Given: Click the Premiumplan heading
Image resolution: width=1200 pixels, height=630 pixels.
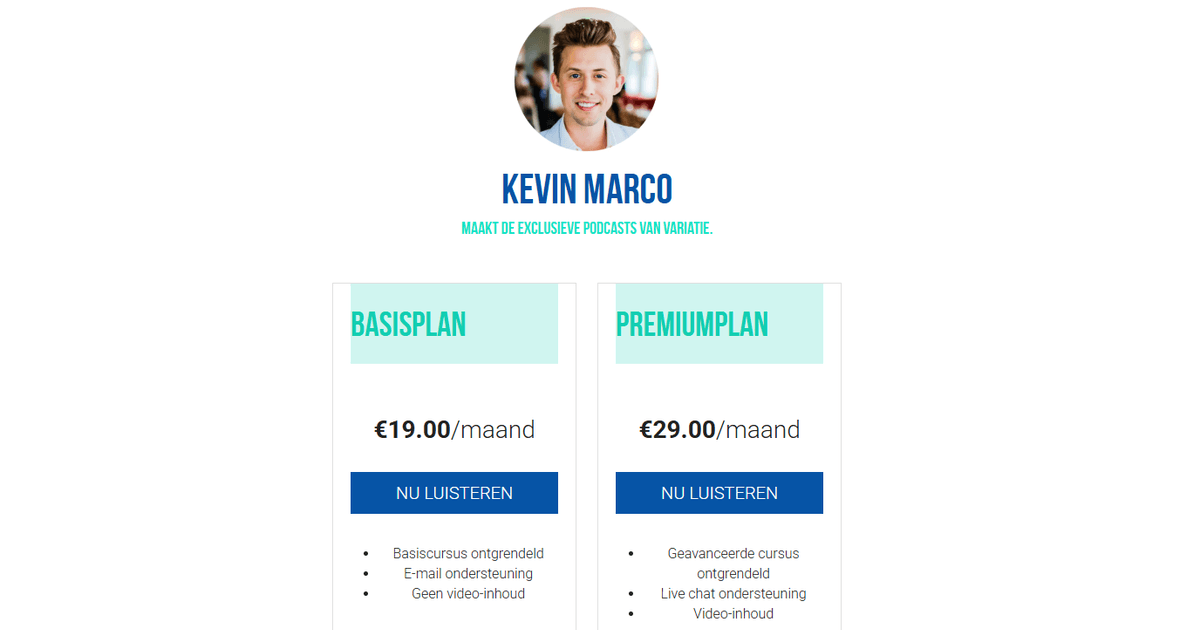Looking at the screenshot, I should pos(692,324).
